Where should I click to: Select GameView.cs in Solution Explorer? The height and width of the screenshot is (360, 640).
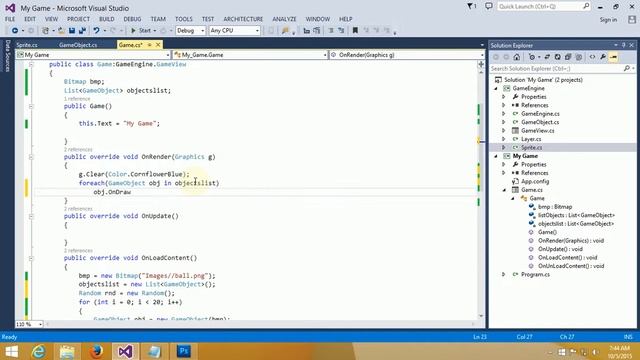(x=538, y=131)
